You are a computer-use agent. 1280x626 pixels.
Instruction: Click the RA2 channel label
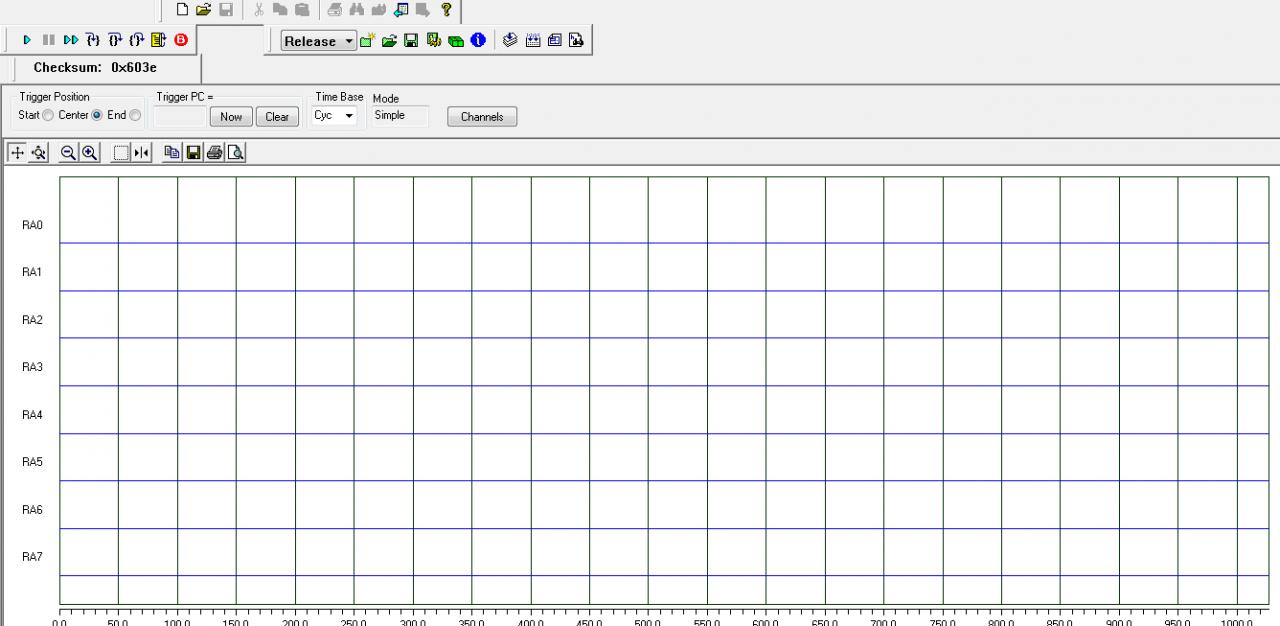coord(32,320)
